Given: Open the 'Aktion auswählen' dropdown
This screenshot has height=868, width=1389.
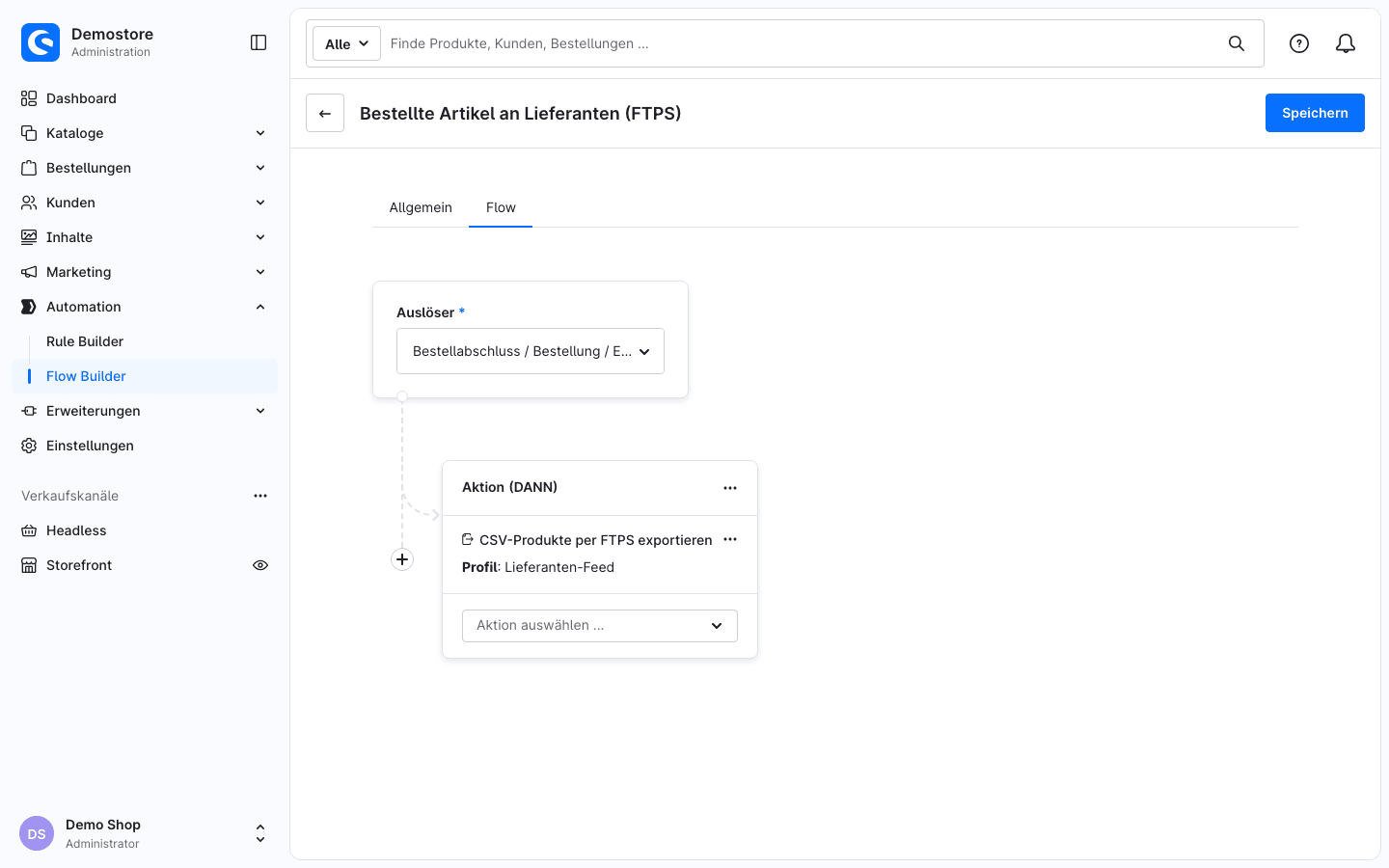Looking at the screenshot, I should coord(600,625).
